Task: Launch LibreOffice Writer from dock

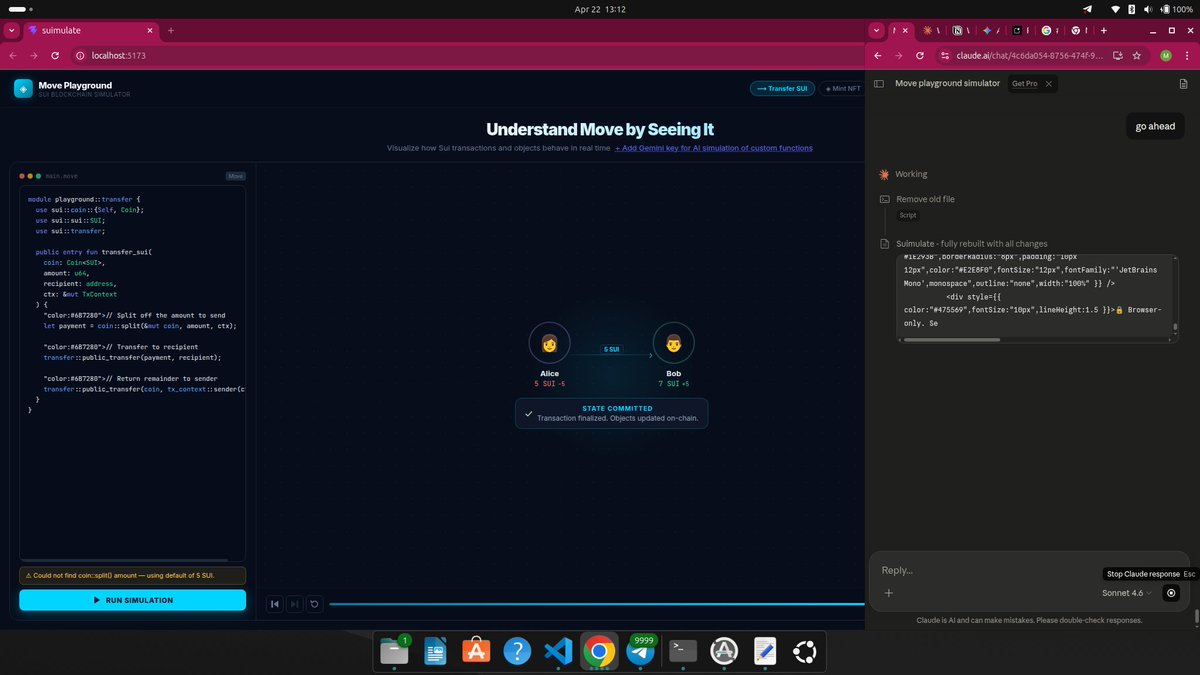Action: [x=435, y=652]
